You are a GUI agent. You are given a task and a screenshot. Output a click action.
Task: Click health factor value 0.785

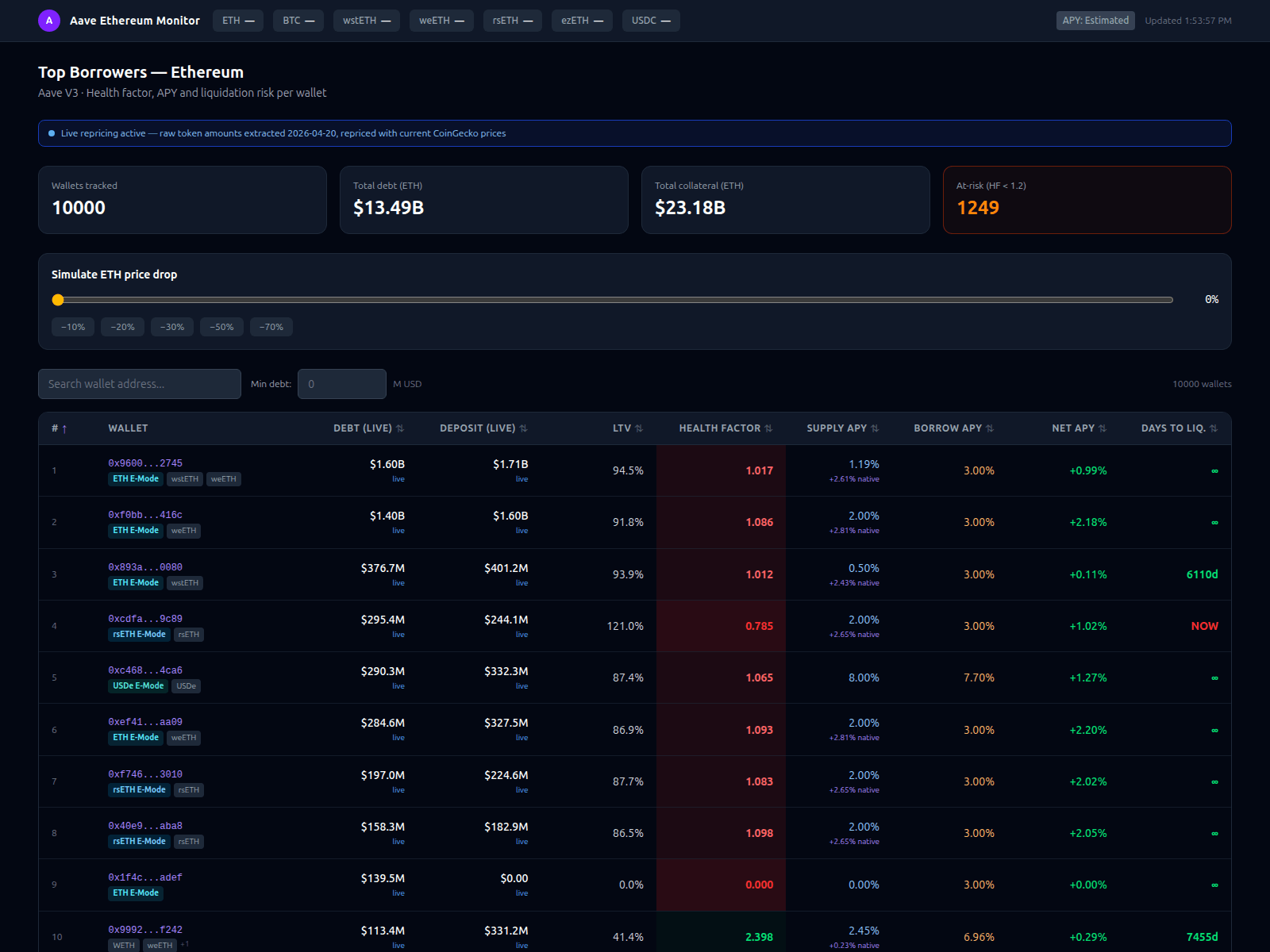click(759, 626)
